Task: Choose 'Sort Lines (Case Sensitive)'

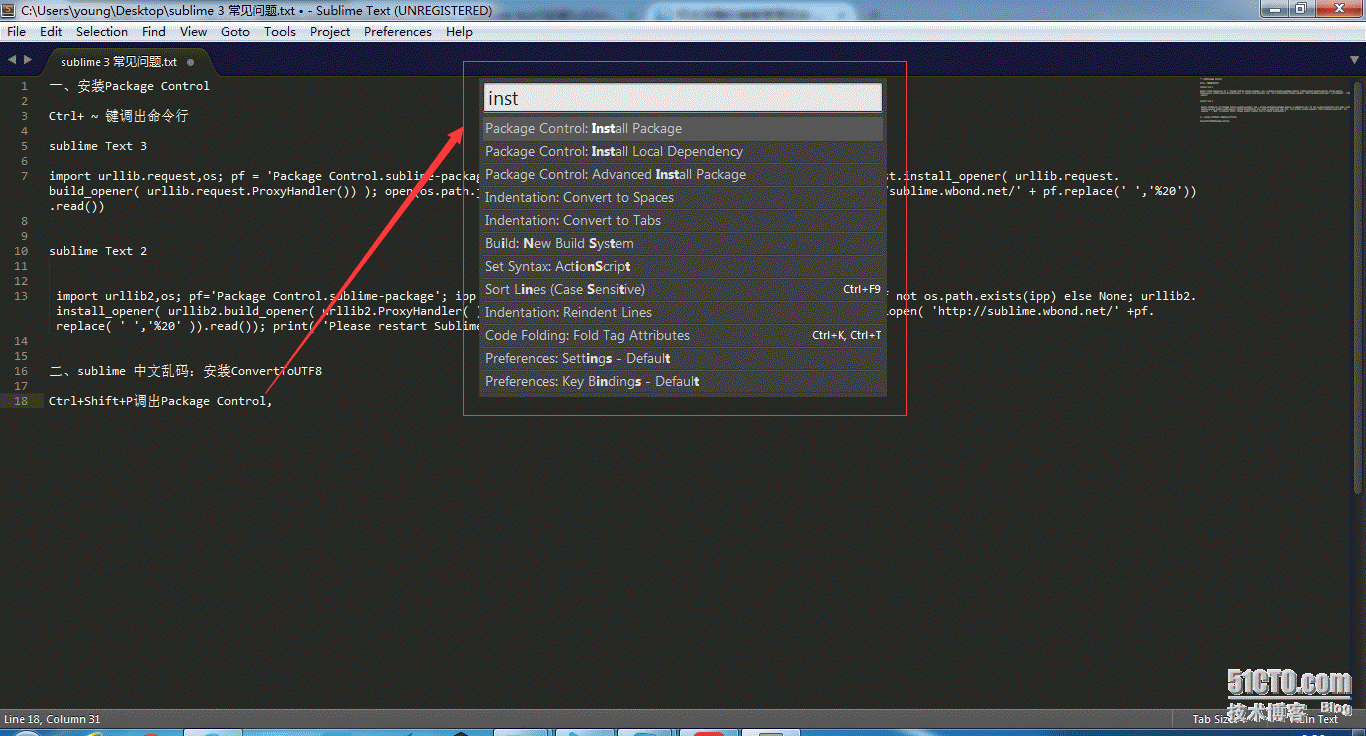Action: [683, 289]
